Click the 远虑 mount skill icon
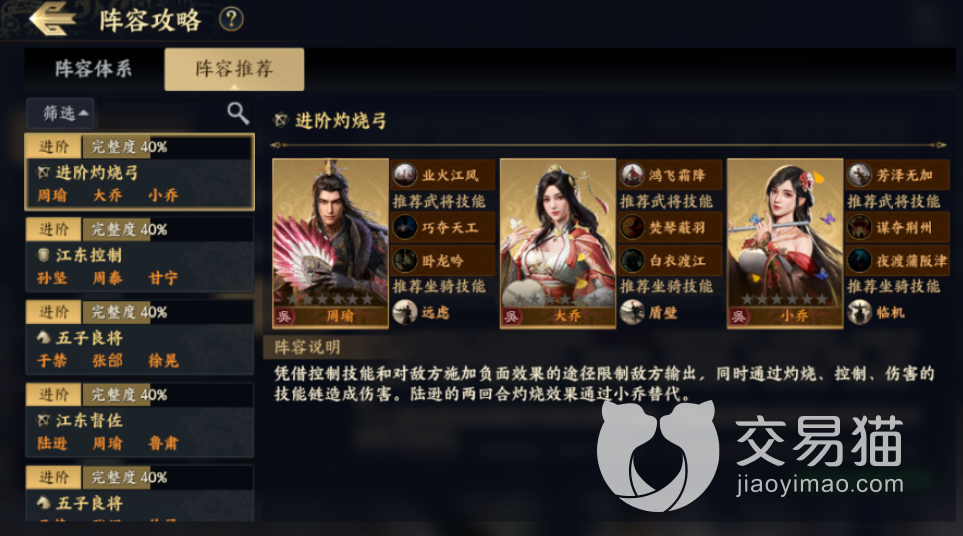963x536 pixels. pos(405,313)
